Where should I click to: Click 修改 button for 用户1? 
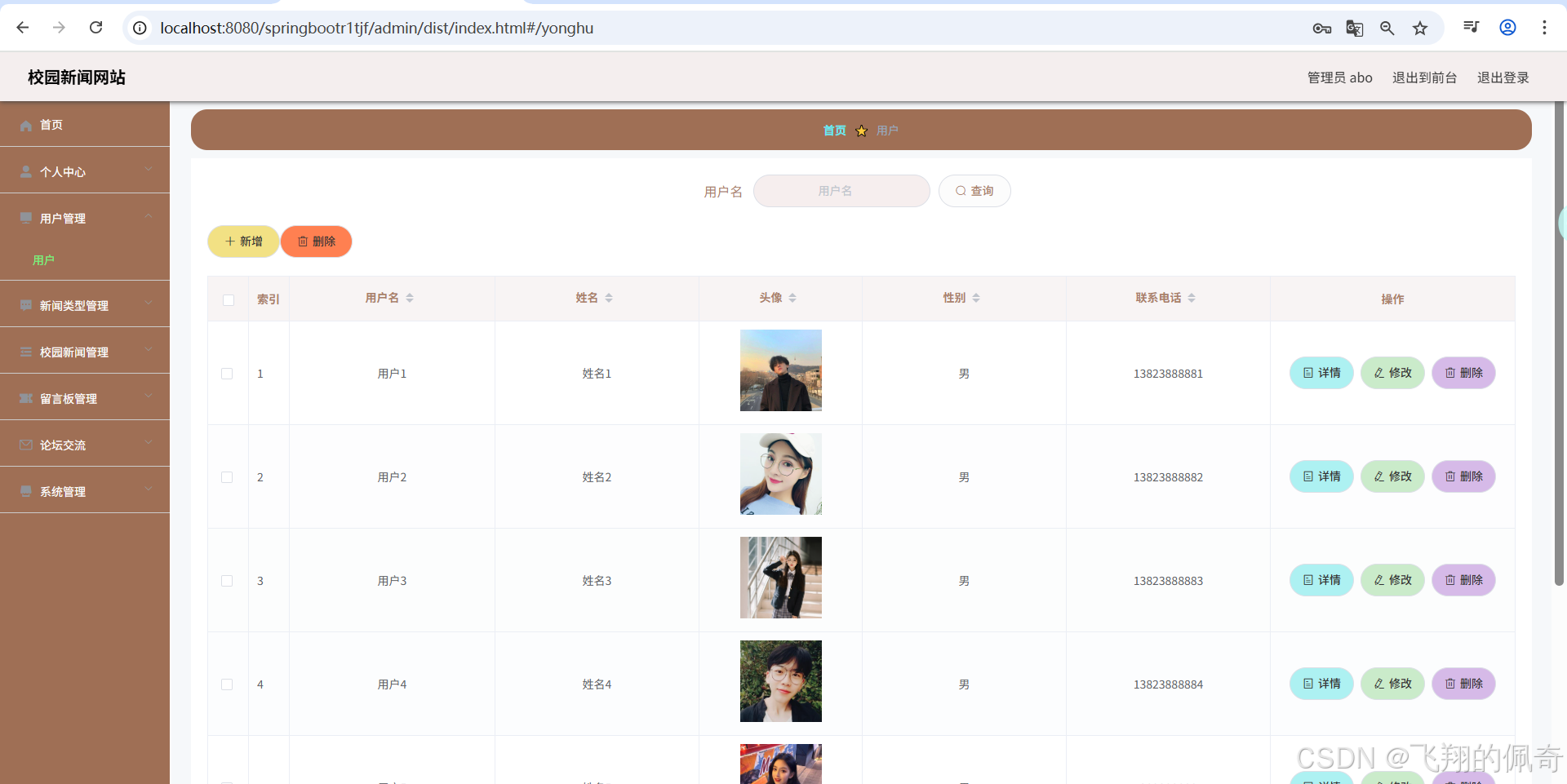click(1392, 373)
